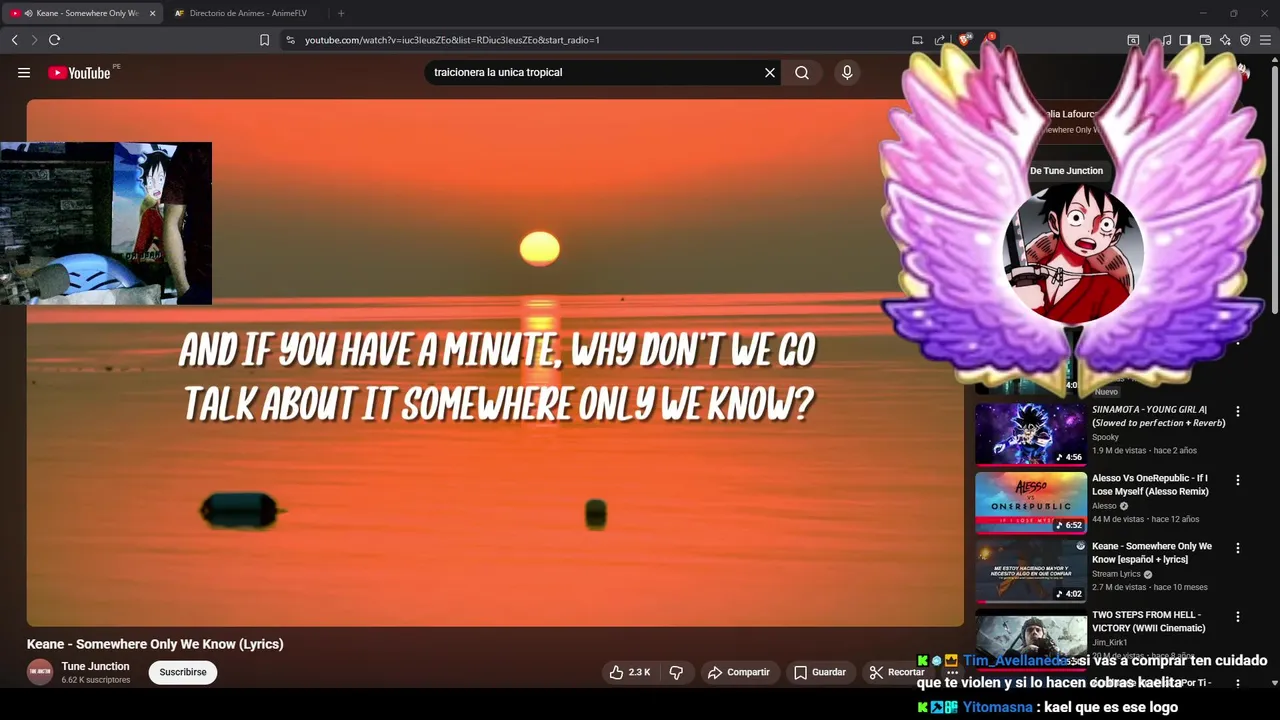Clip the video with Recortar
Viewport: 1280px width, 720px height.
point(898,672)
